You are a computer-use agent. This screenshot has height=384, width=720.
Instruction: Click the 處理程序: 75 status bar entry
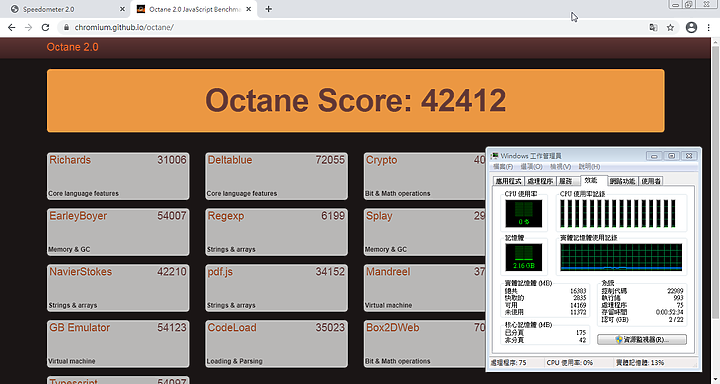[509, 363]
